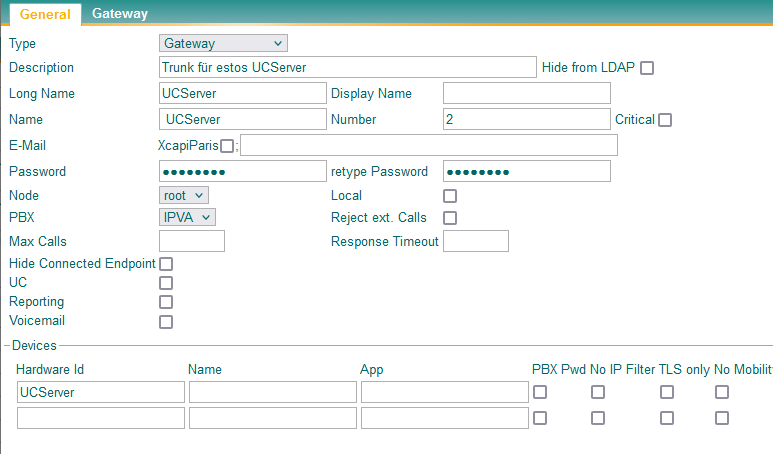Switch to the Gateway tab
The height and width of the screenshot is (454, 773).
[120, 14]
